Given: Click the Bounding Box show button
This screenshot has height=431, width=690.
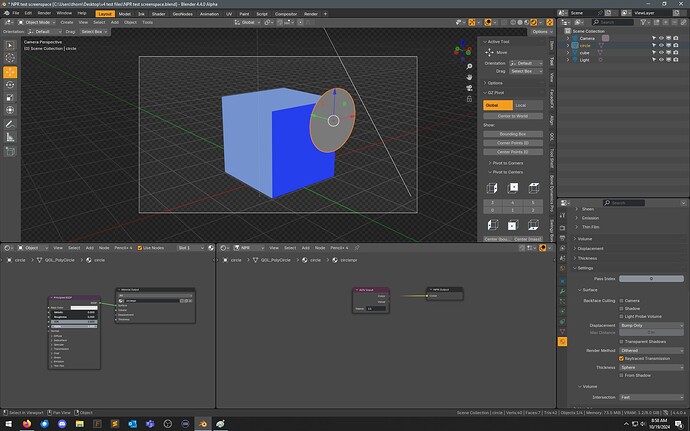Looking at the screenshot, I should [x=513, y=134].
